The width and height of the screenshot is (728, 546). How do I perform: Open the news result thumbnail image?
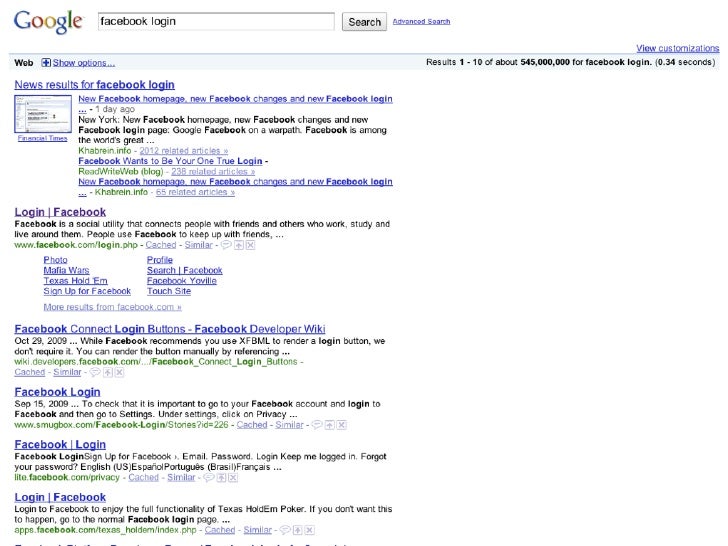43,114
